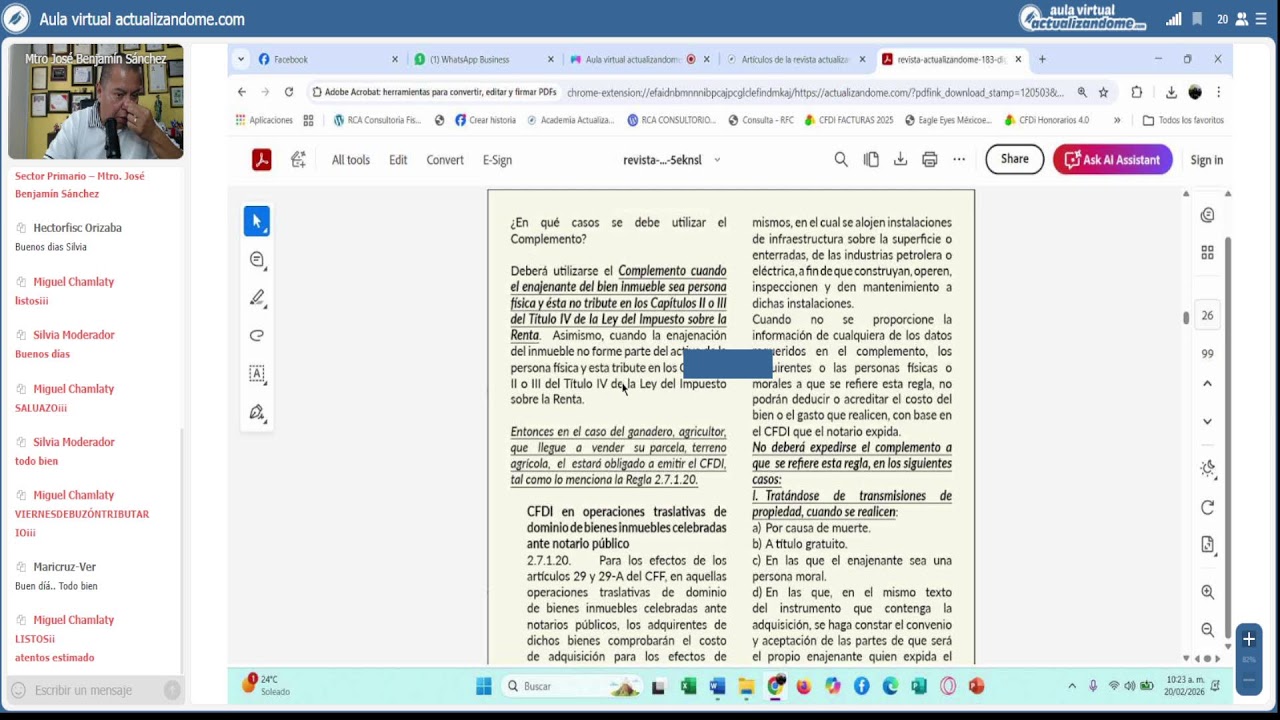Viewport: 1280px width, 720px height.
Task: Click Ask AI Assistant button
Action: point(1112,159)
